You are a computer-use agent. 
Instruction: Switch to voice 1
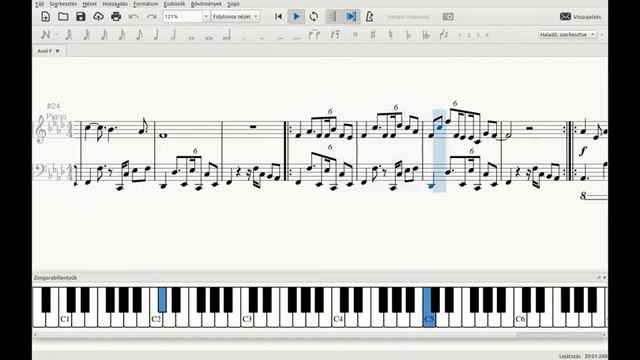pyautogui.click(x=459, y=35)
